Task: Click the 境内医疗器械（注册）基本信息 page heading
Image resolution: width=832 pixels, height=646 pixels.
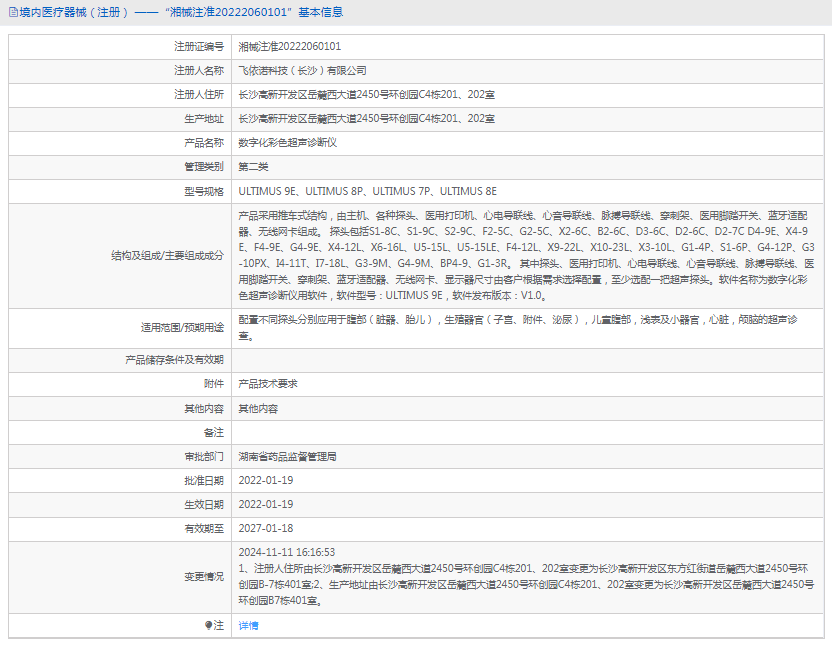Action: 181,12
